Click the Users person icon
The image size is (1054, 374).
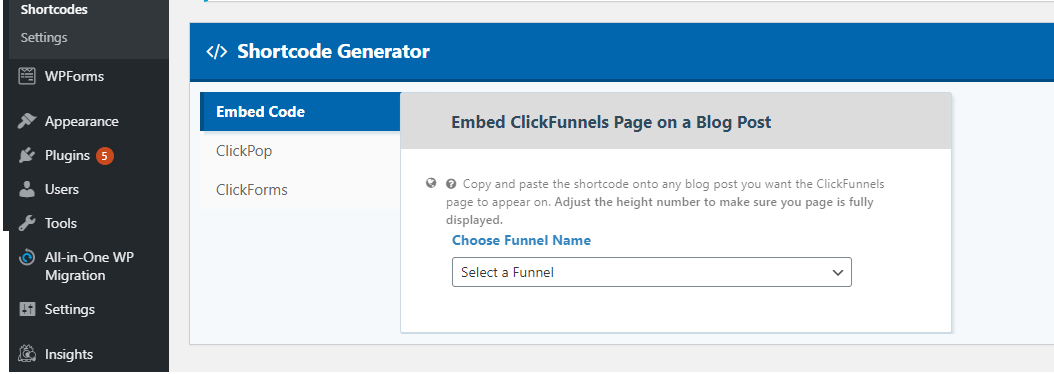click(x=27, y=189)
